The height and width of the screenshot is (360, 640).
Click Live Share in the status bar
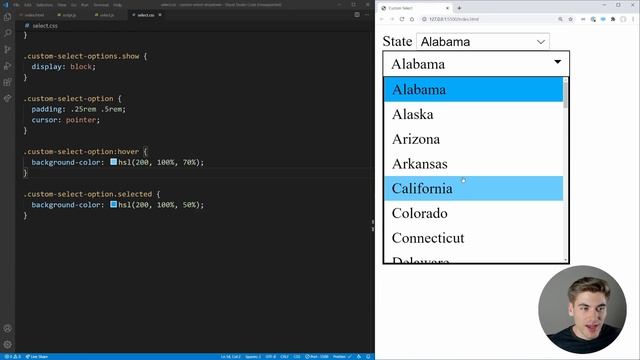pos(37,357)
